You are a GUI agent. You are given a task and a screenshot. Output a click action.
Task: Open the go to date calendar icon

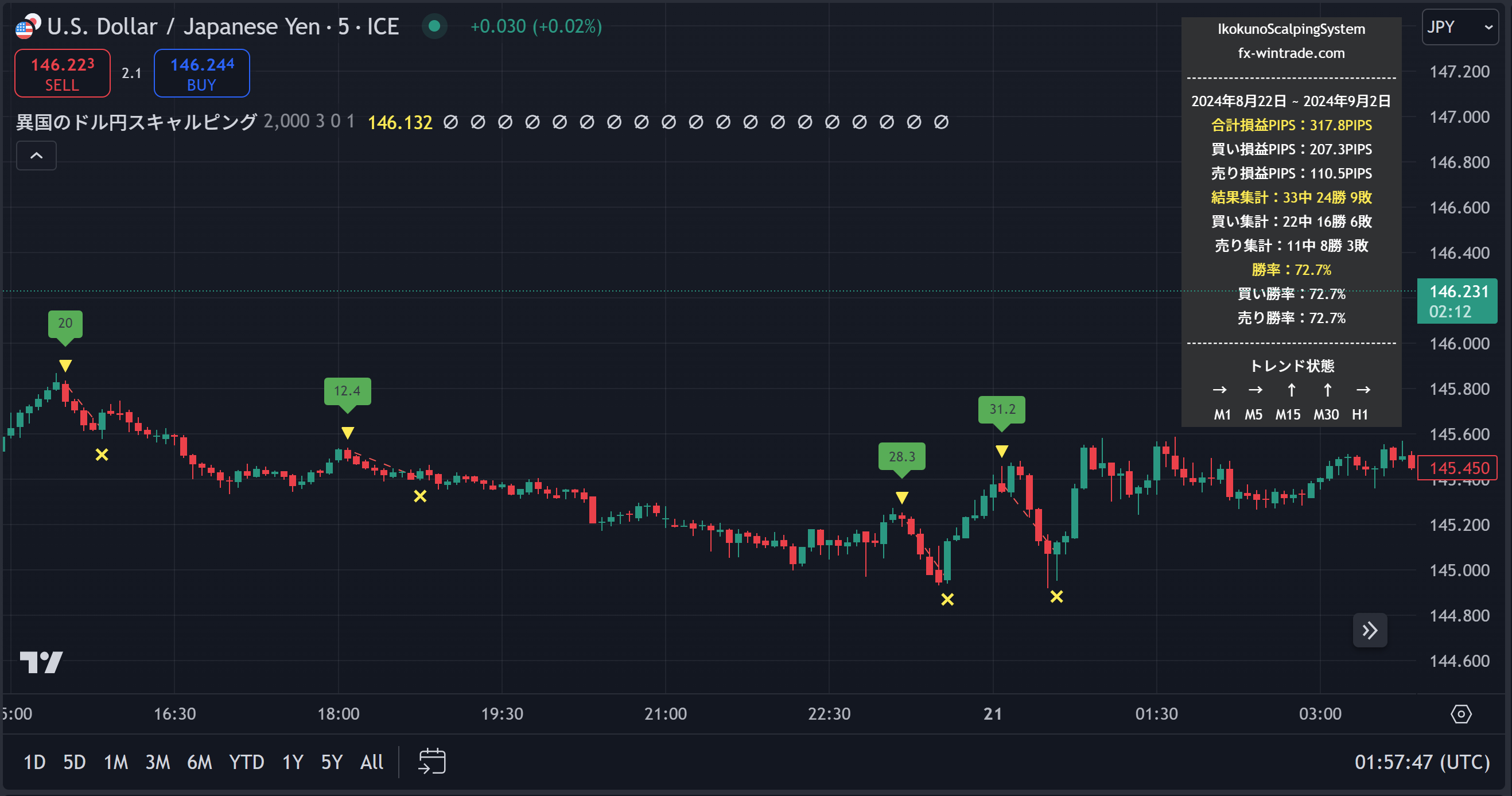point(432,762)
